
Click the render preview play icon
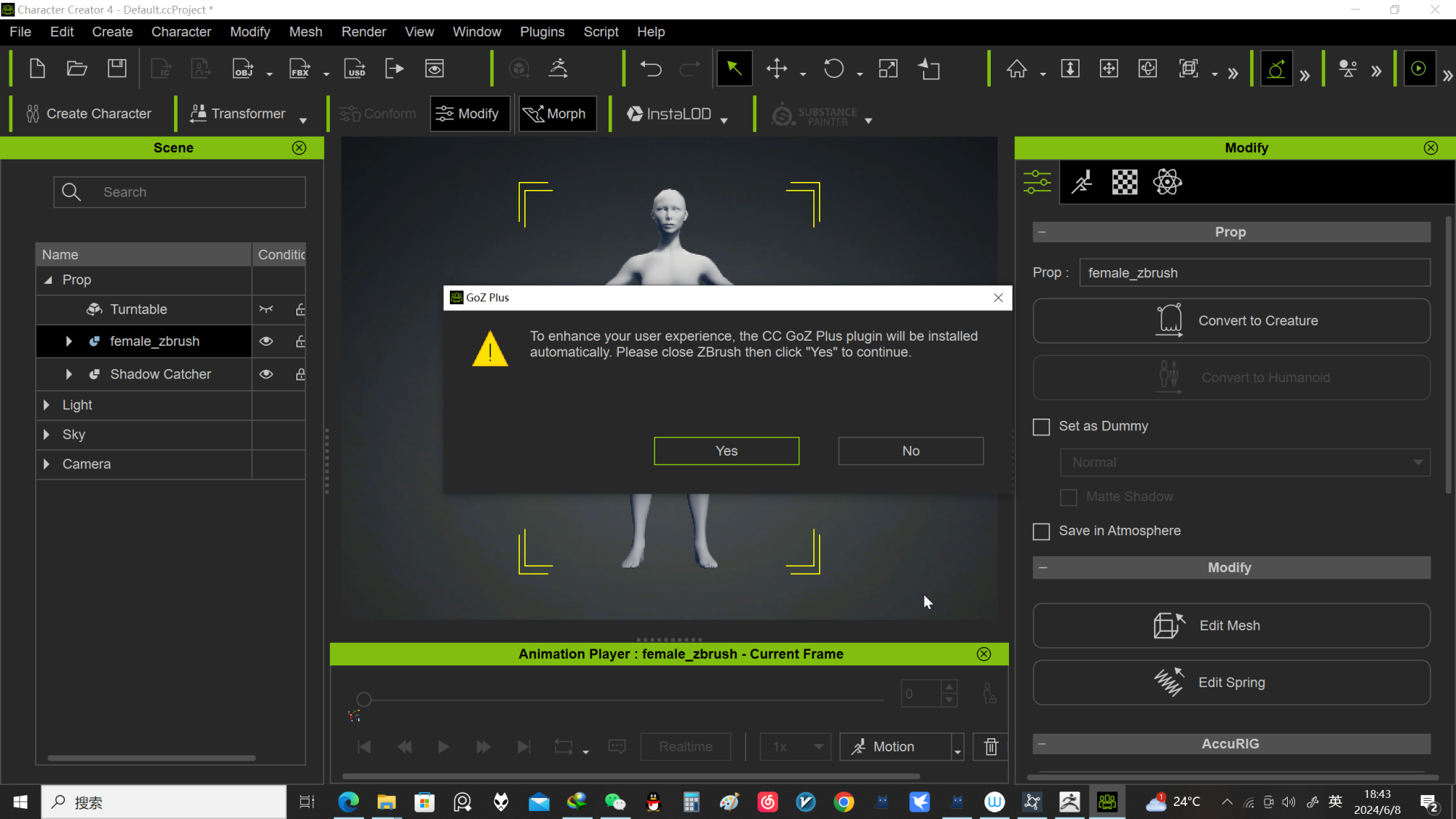tap(1419, 69)
